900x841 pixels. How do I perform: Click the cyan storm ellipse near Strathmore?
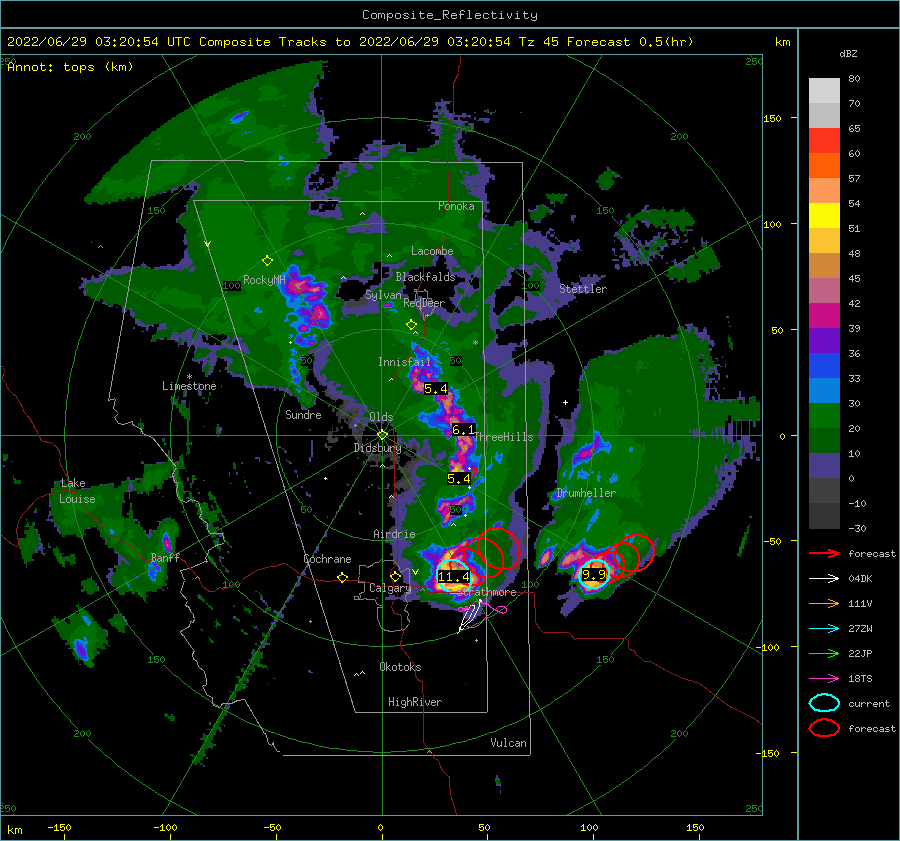click(453, 575)
